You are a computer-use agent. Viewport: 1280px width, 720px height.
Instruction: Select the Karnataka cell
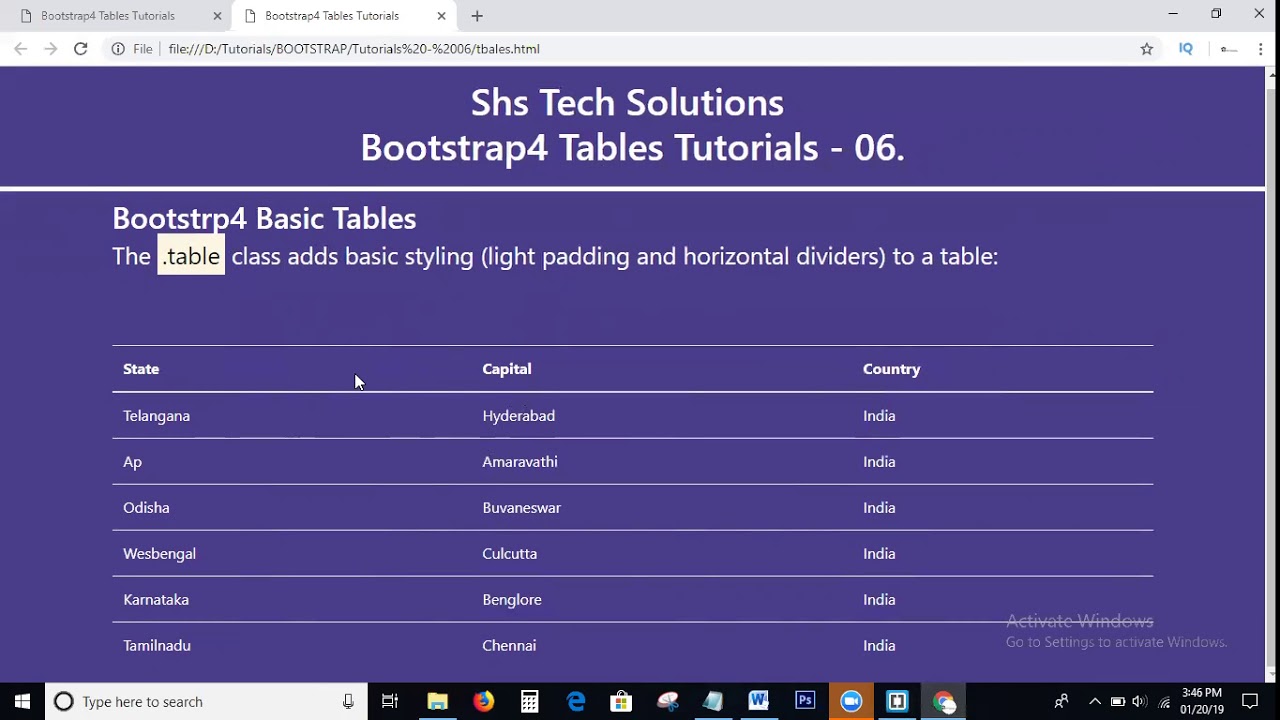[156, 600]
